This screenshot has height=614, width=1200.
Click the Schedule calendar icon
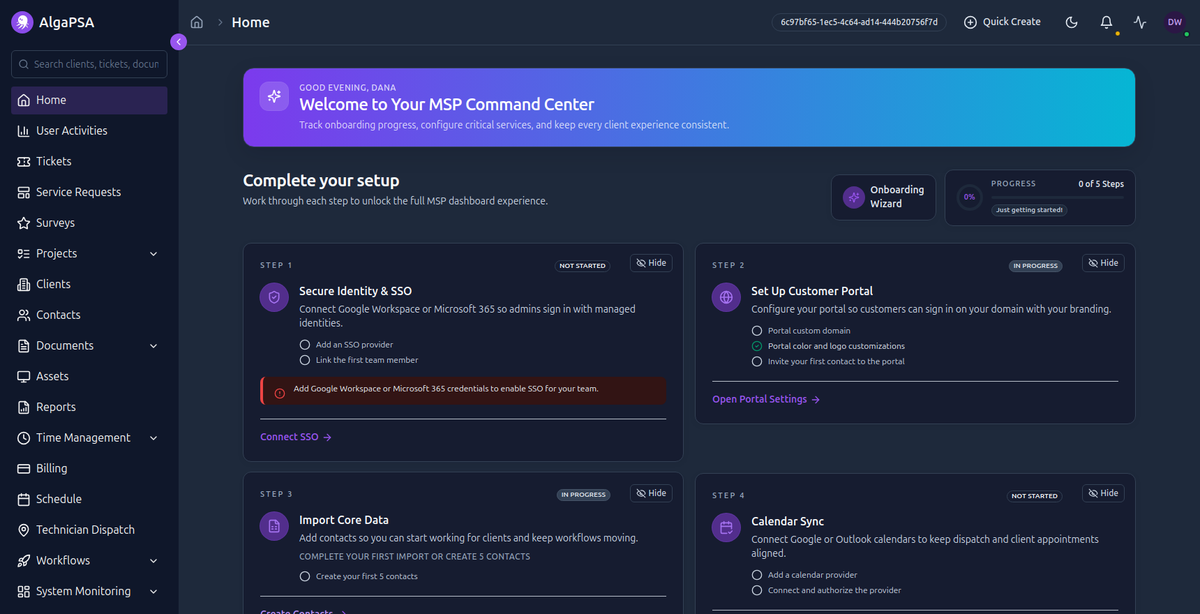coord(24,499)
